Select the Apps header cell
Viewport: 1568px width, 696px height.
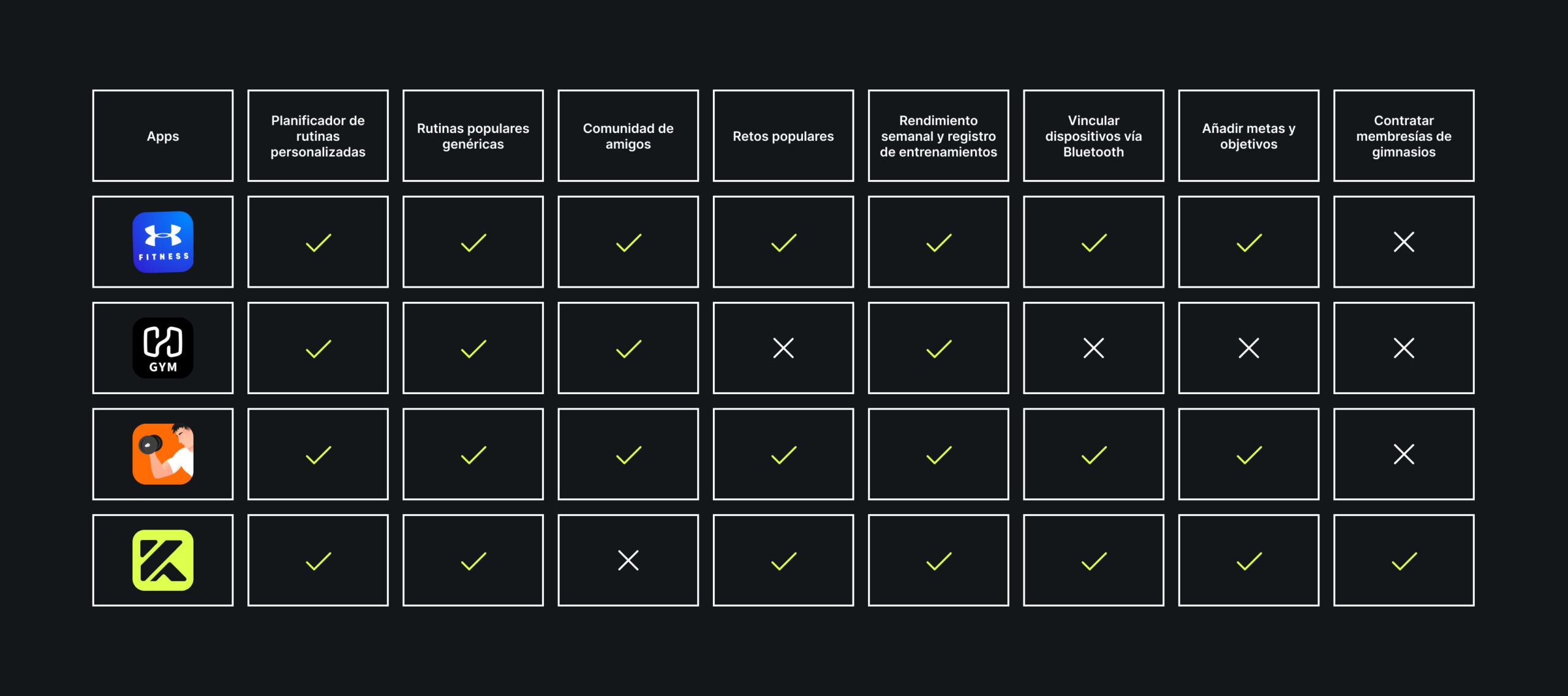point(163,136)
